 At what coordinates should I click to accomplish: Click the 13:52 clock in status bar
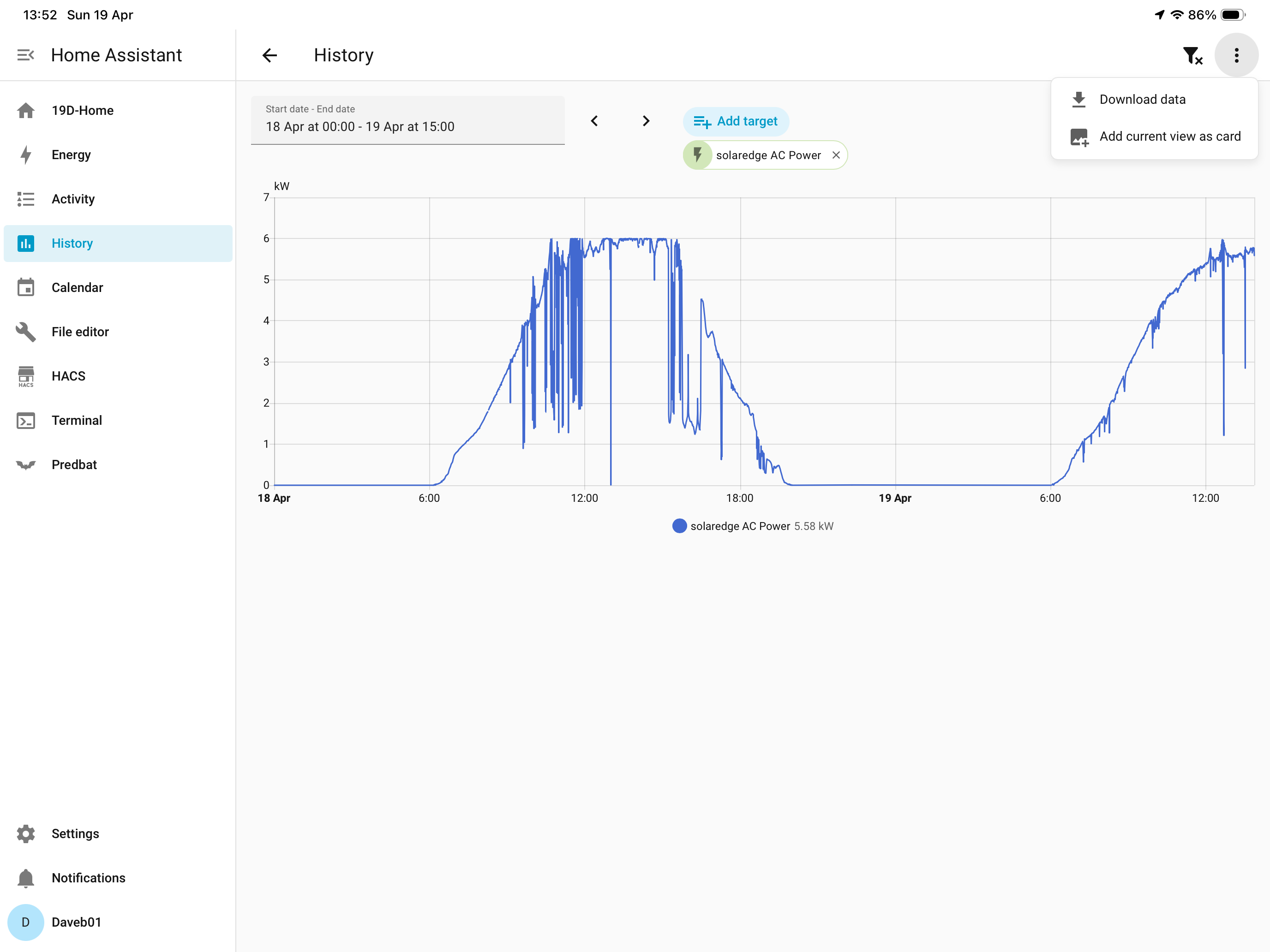[40, 15]
